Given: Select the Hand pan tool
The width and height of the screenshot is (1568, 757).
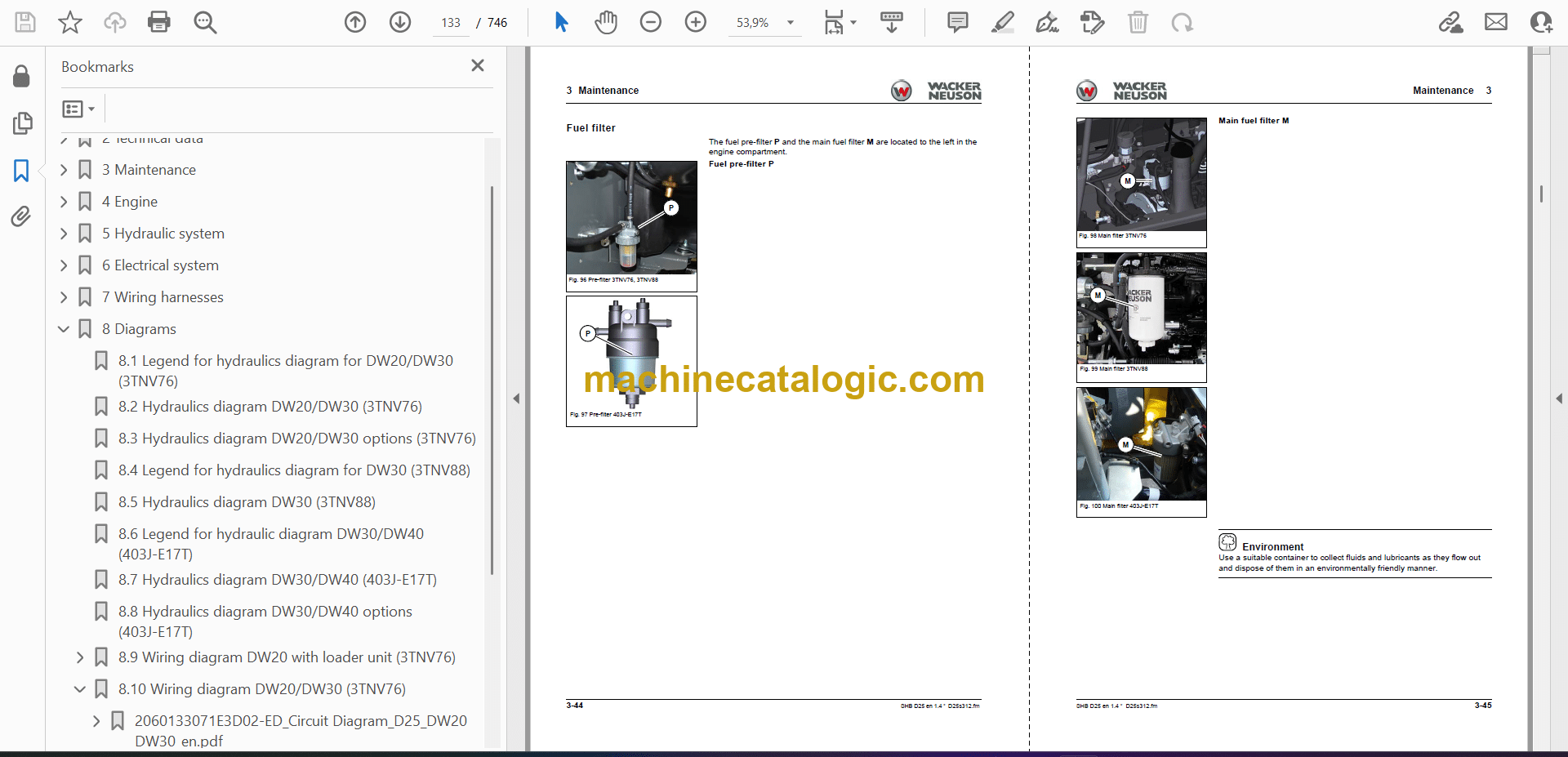Looking at the screenshot, I should [x=605, y=22].
